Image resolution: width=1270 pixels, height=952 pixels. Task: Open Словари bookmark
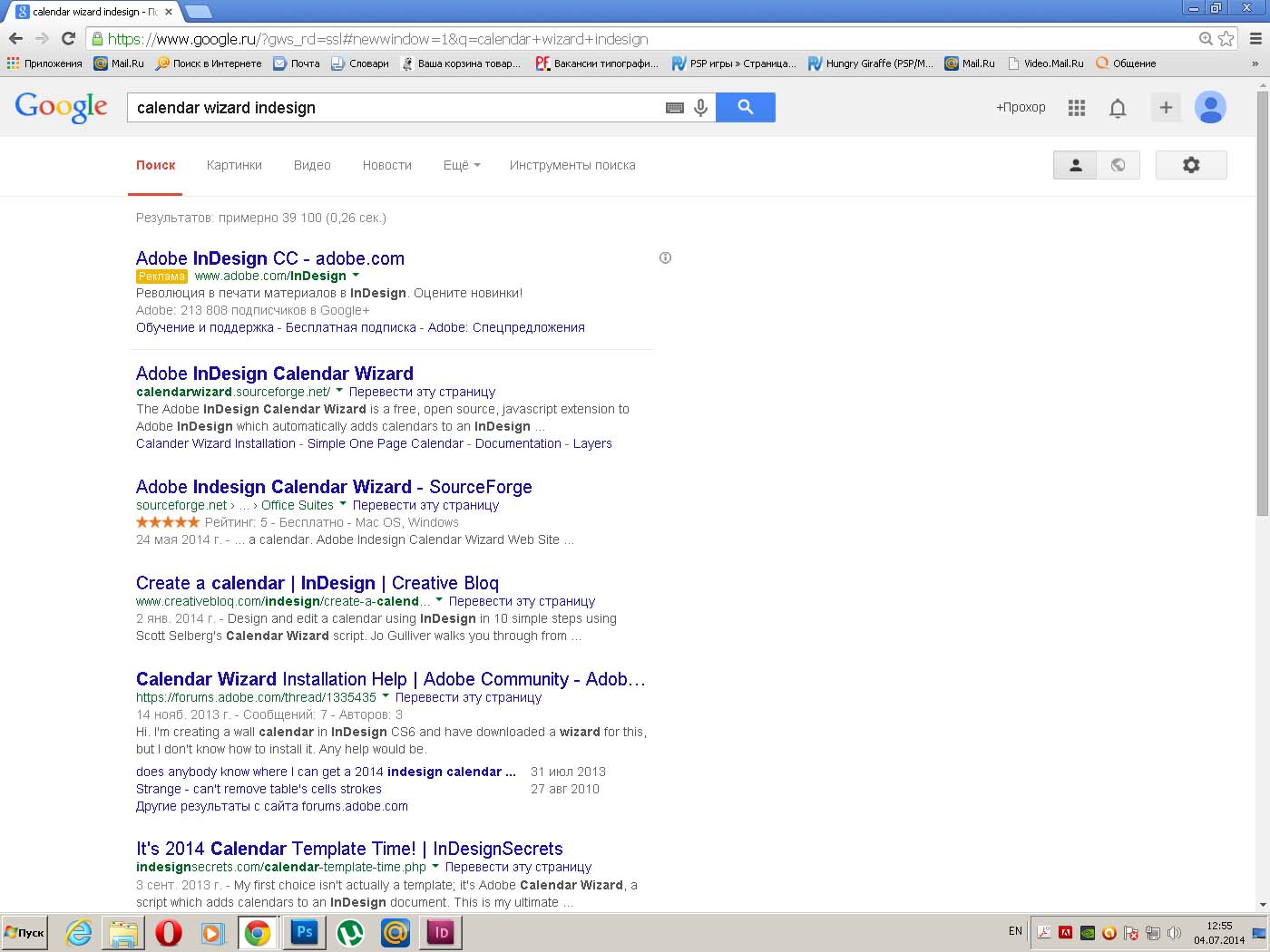tap(360, 63)
